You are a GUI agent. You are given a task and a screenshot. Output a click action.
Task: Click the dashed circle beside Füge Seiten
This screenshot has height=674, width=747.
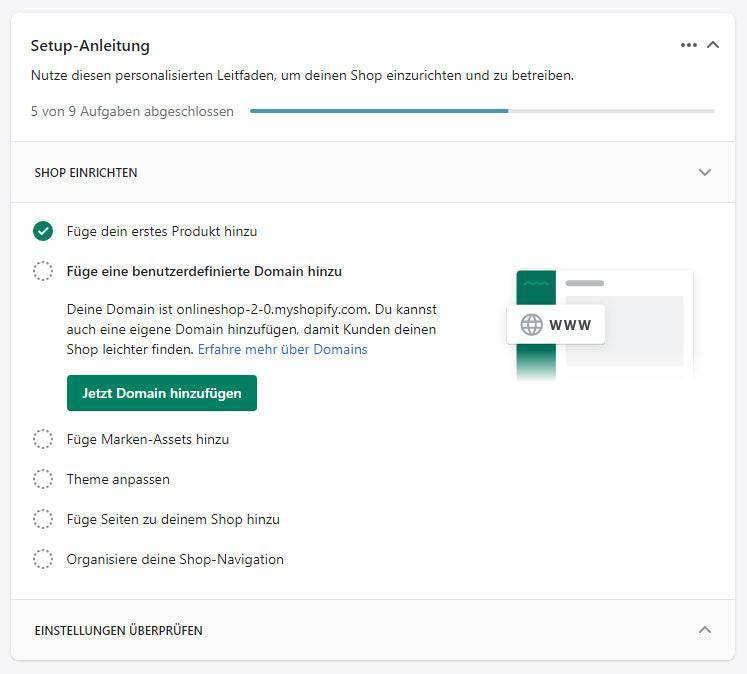[43, 519]
